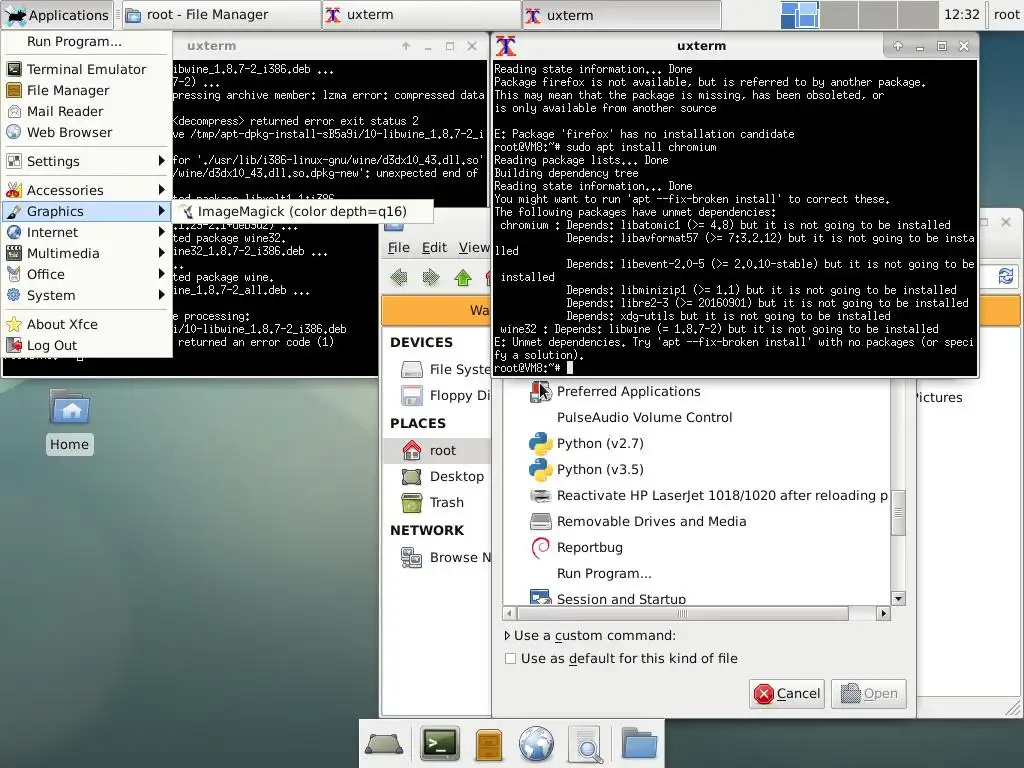
Task: Choose Python (v2.7) from application list
Action: [x=696, y=443]
